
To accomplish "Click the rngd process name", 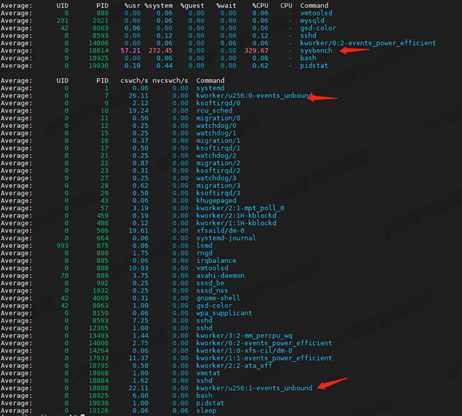I will tap(204, 253).
